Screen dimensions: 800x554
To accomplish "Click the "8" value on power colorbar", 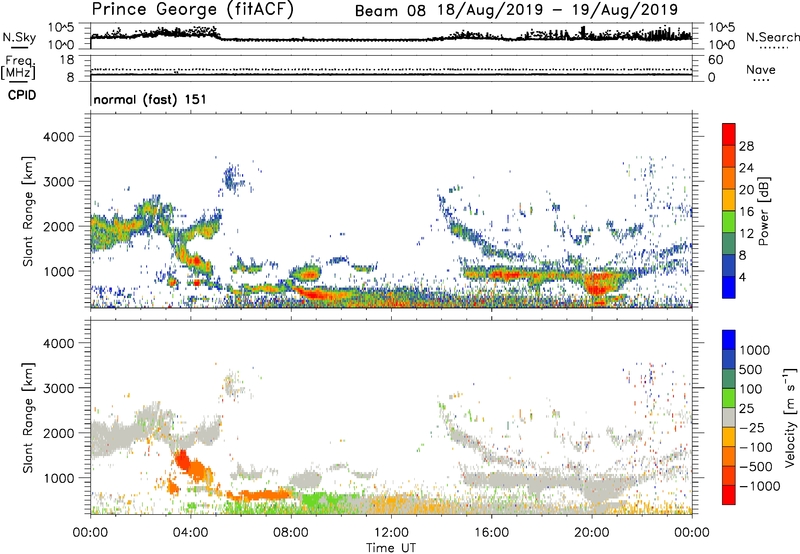I will point(743,256).
